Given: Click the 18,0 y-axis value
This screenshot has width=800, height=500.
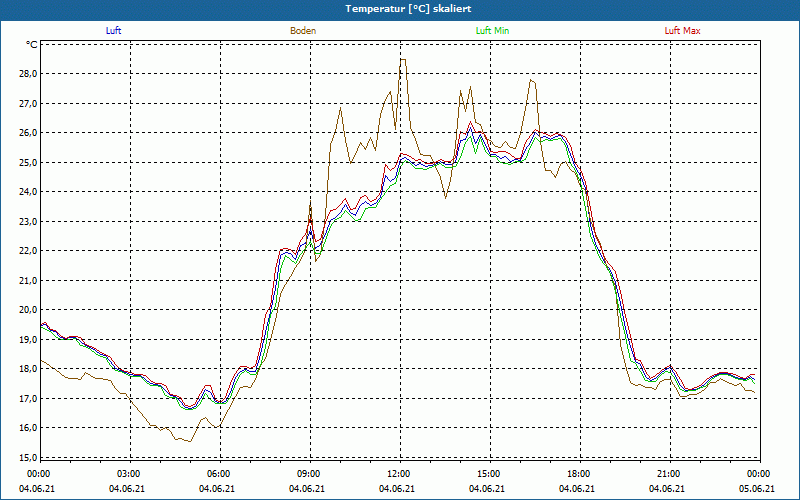Looking at the screenshot, I should [29, 369].
